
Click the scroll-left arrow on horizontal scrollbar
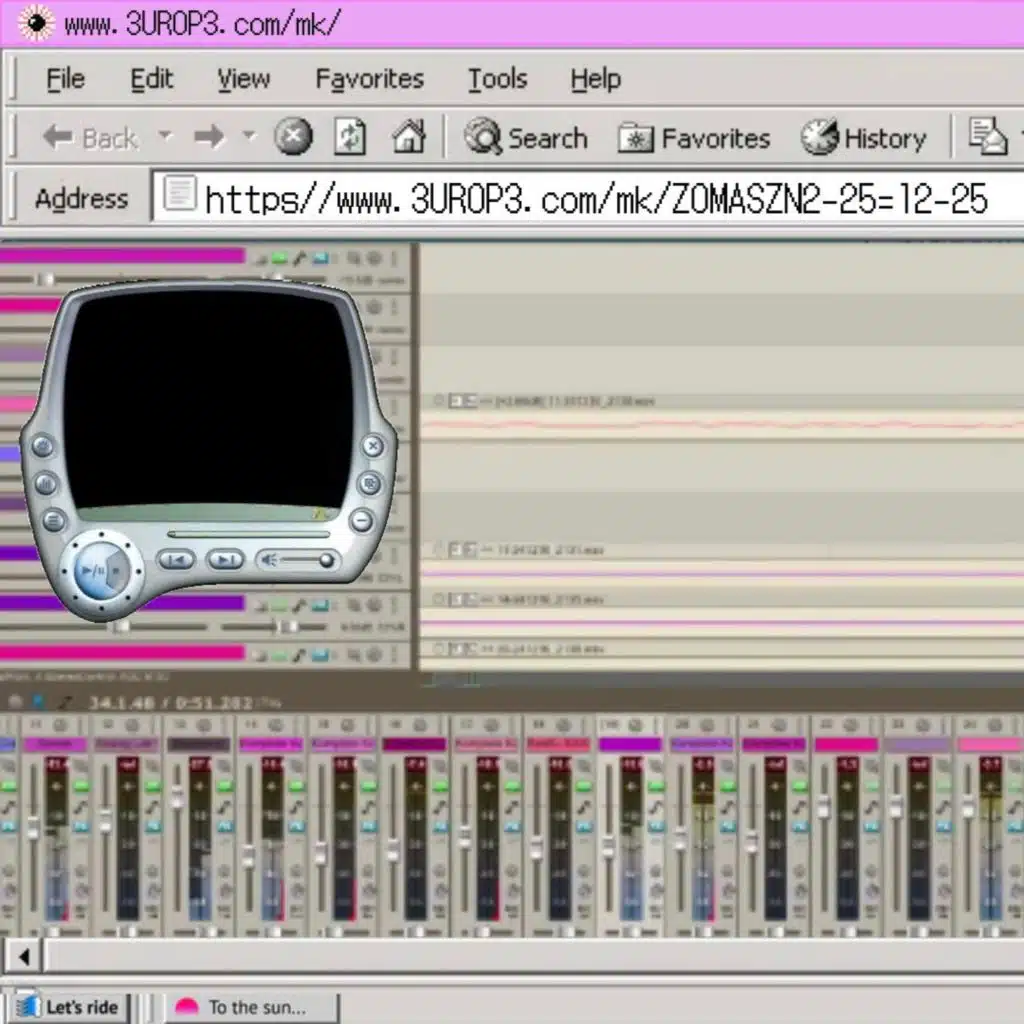(x=24, y=957)
